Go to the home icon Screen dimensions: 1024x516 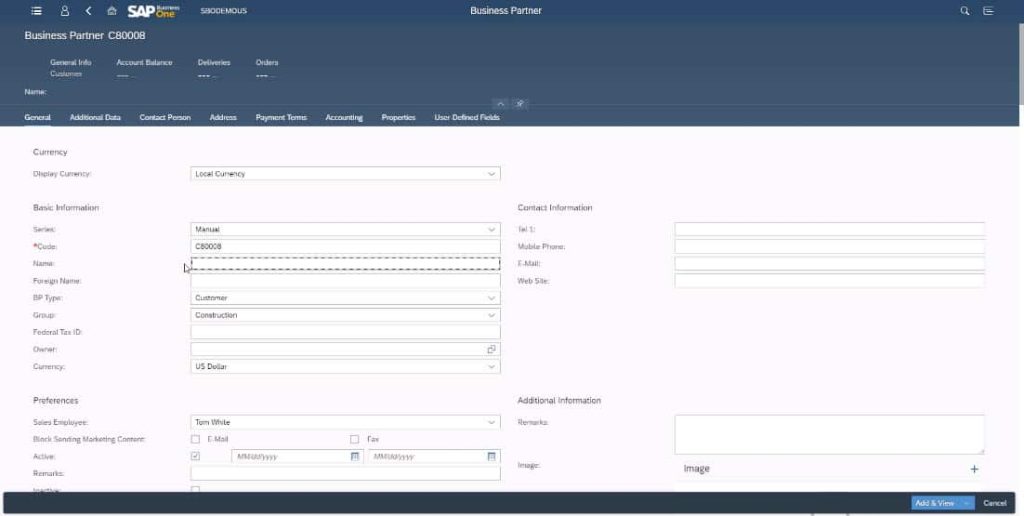click(x=112, y=10)
